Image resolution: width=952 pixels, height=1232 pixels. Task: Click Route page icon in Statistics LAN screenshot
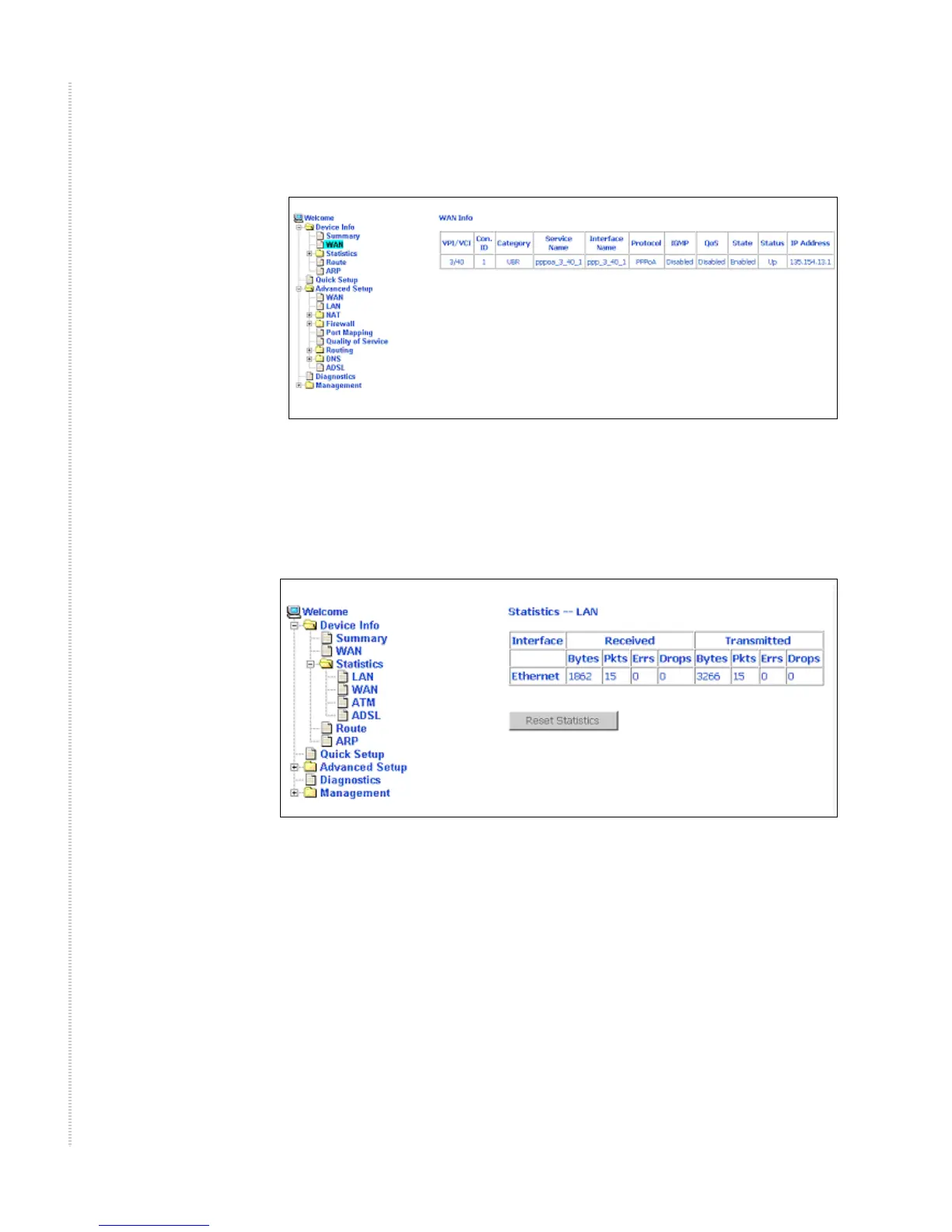coord(327,729)
